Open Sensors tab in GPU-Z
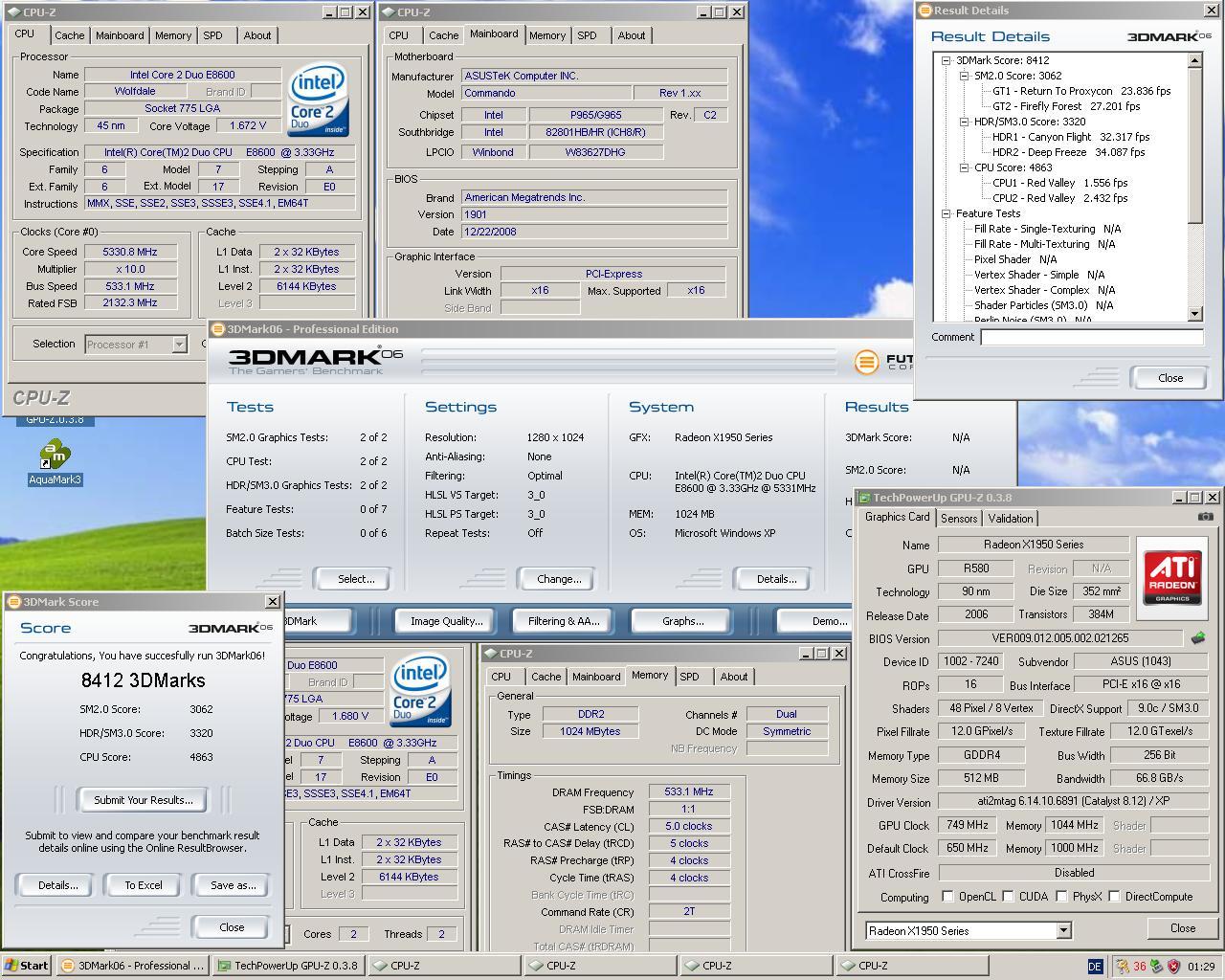The width and height of the screenshot is (1225, 980). (x=959, y=518)
